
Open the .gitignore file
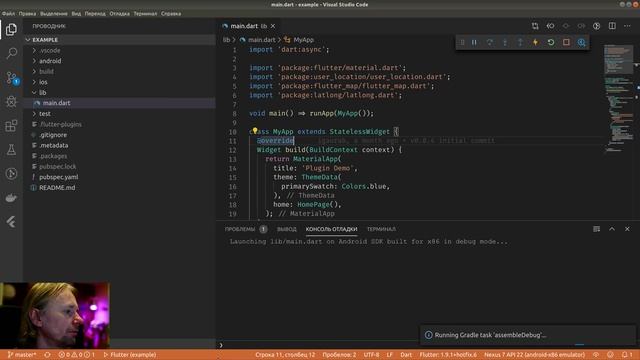pyautogui.click(x=53, y=135)
